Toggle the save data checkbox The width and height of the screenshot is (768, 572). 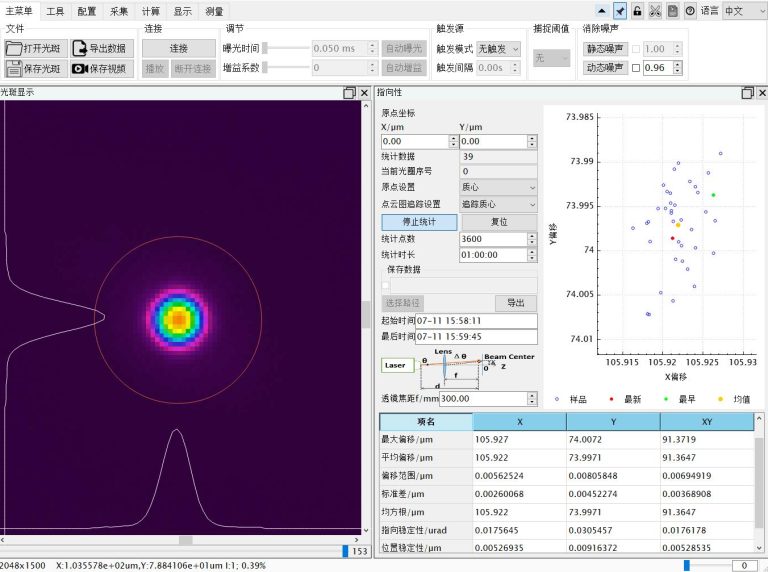coord(386,285)
